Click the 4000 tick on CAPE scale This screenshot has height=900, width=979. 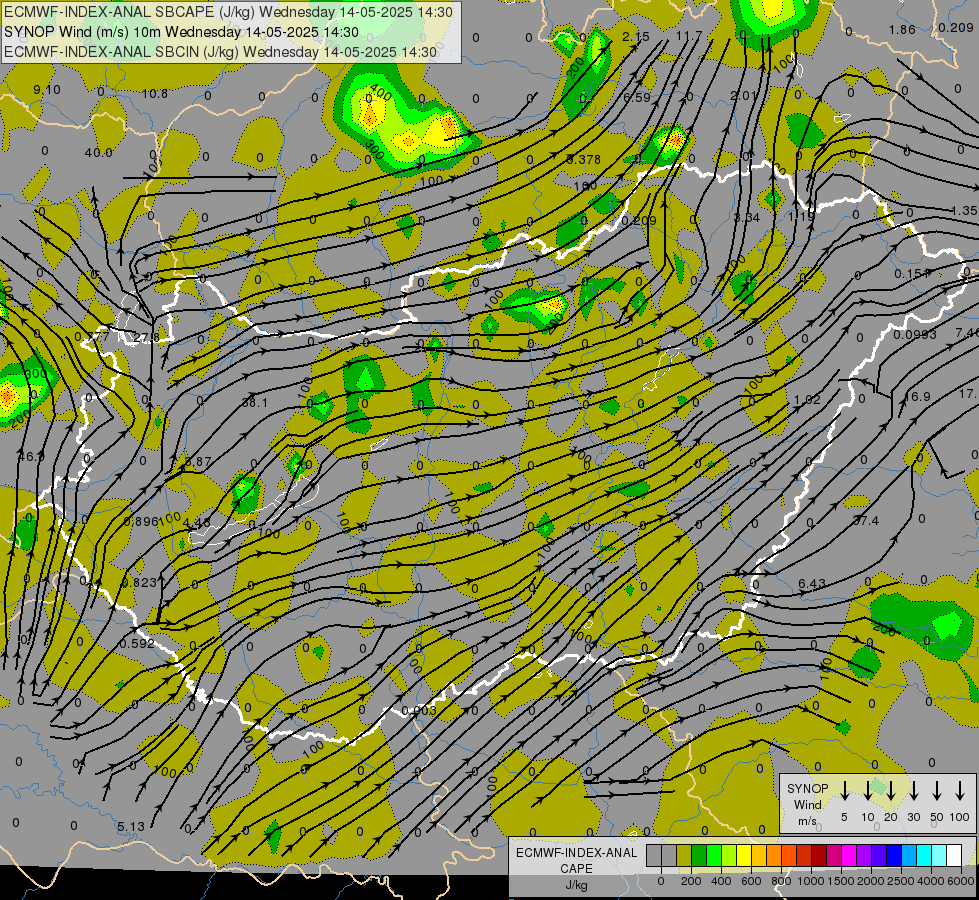(931, 881)
